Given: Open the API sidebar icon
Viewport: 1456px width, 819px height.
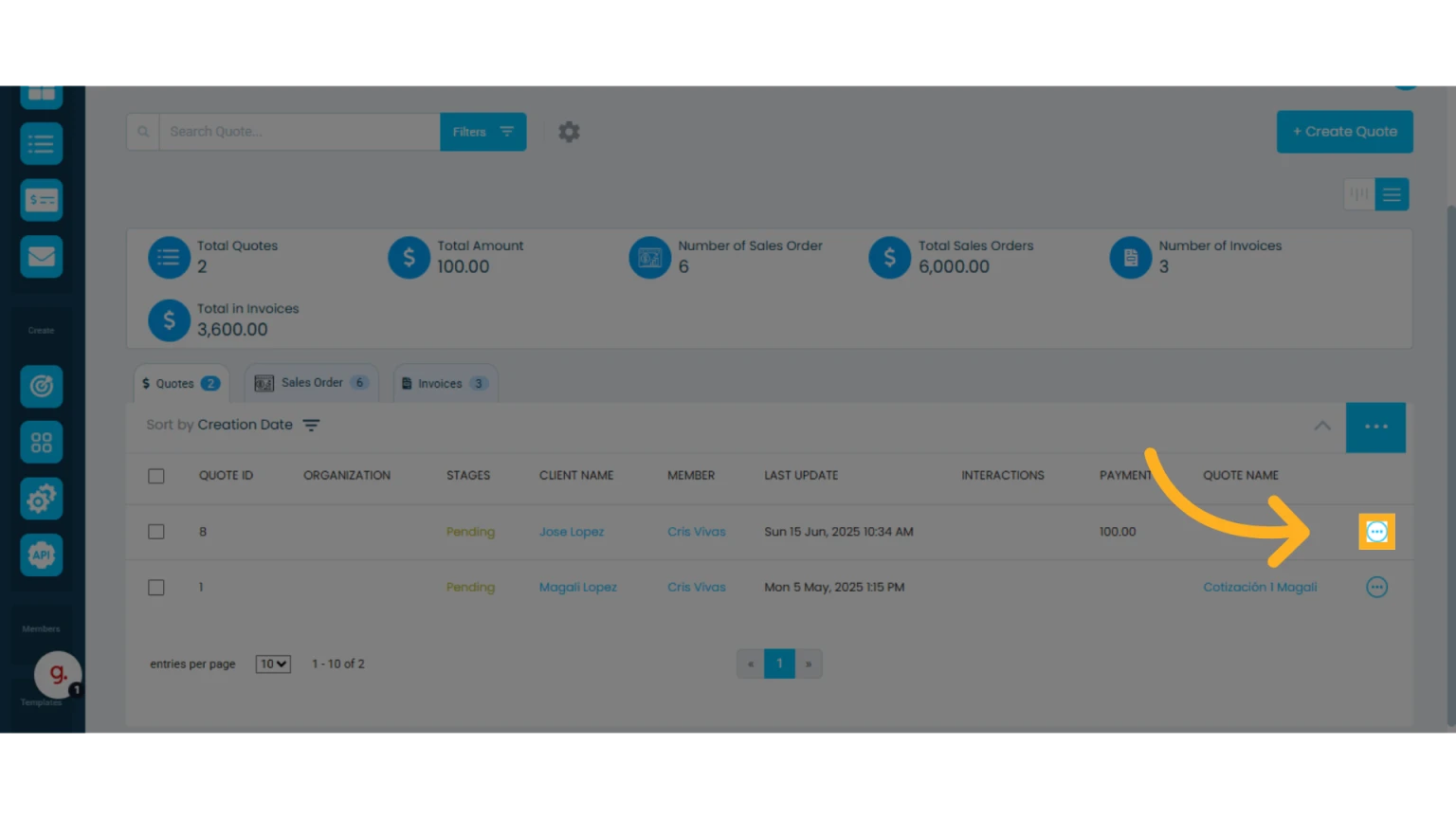Looking at the screenshot, I should 41,555.
